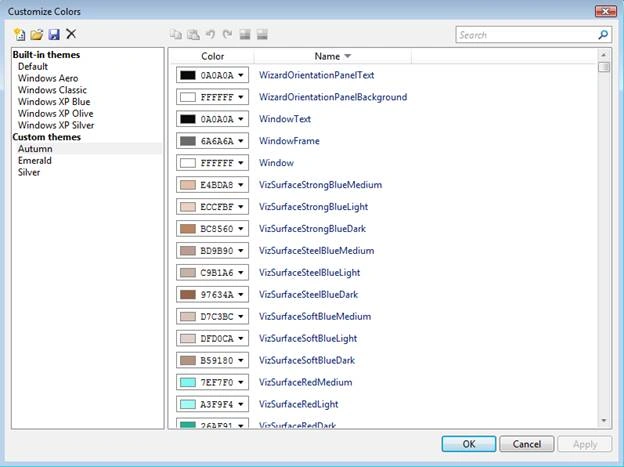624x467 pixels.
Task: Click the C9B1A6 color swatch
Action: pos(188,273)
